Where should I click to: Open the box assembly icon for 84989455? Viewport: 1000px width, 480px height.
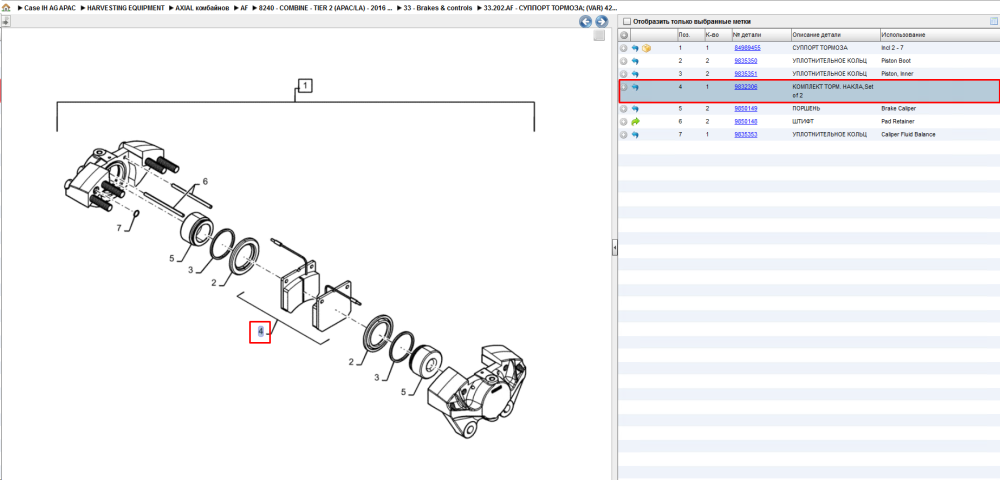click(646, 48)
